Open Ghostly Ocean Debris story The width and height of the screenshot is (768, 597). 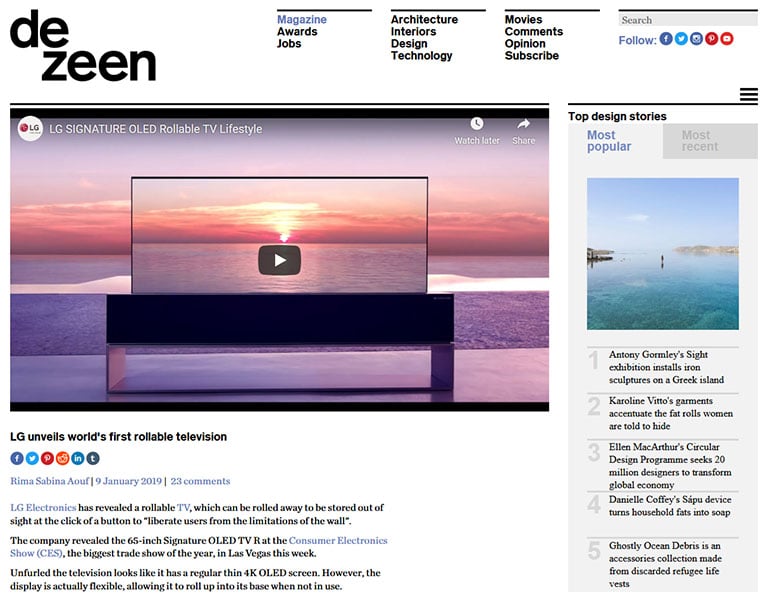[665, 564]
